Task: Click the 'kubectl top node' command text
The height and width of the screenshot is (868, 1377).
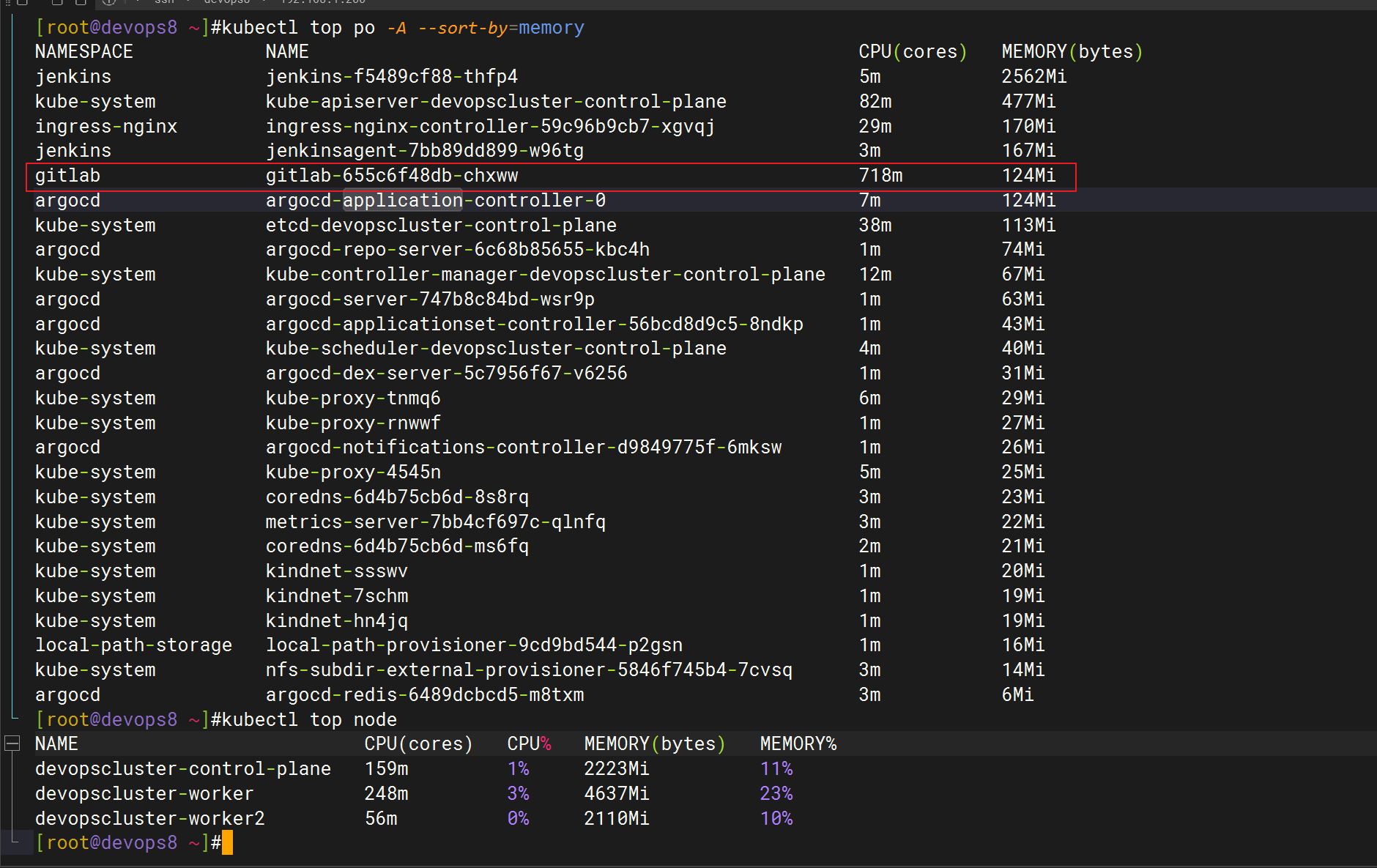Action: [309, 719]
